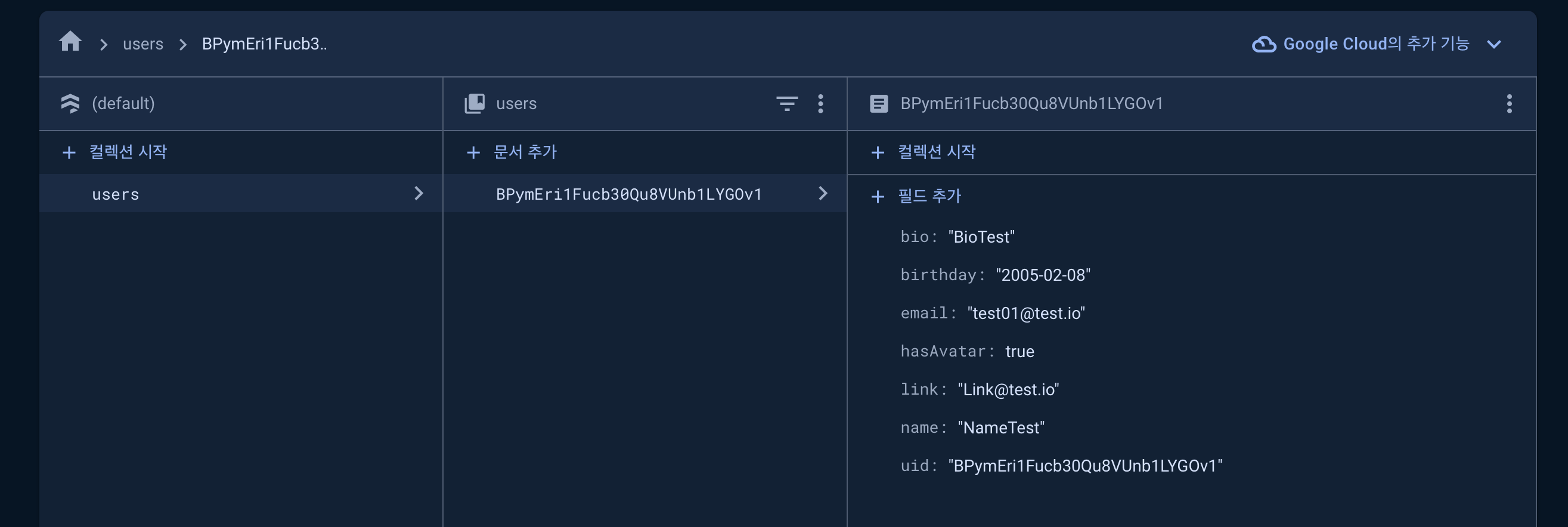Click the document icon beside BPymEri1Fucb30Qu8VUnb1LYGOv1

(878, 104)
